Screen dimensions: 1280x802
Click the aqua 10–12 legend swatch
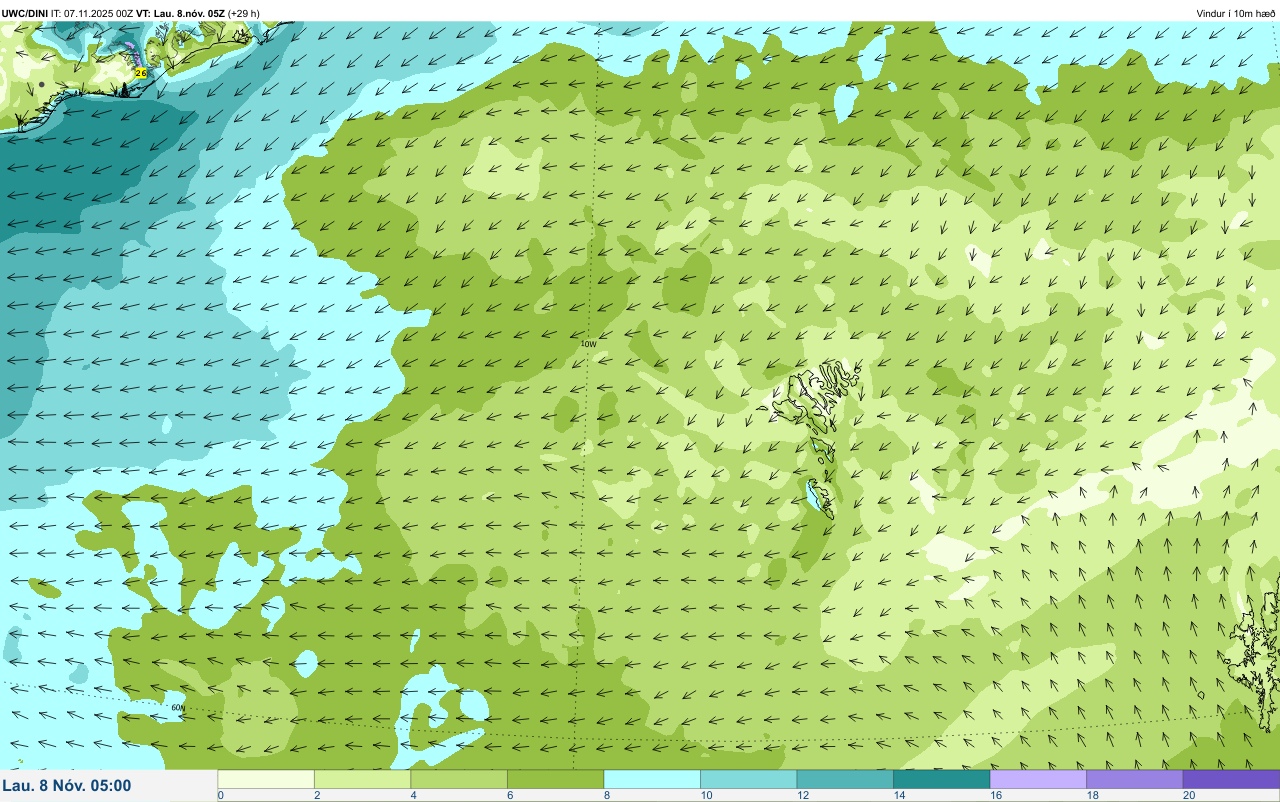click(748, 779)
